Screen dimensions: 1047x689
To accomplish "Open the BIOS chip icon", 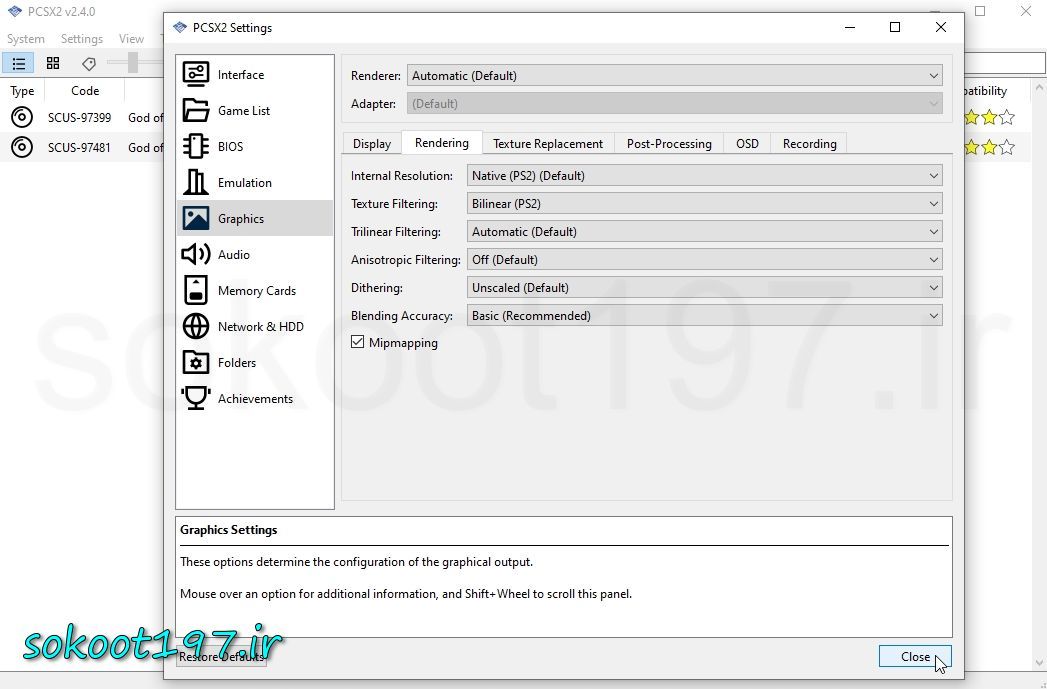I will point(196,147).
